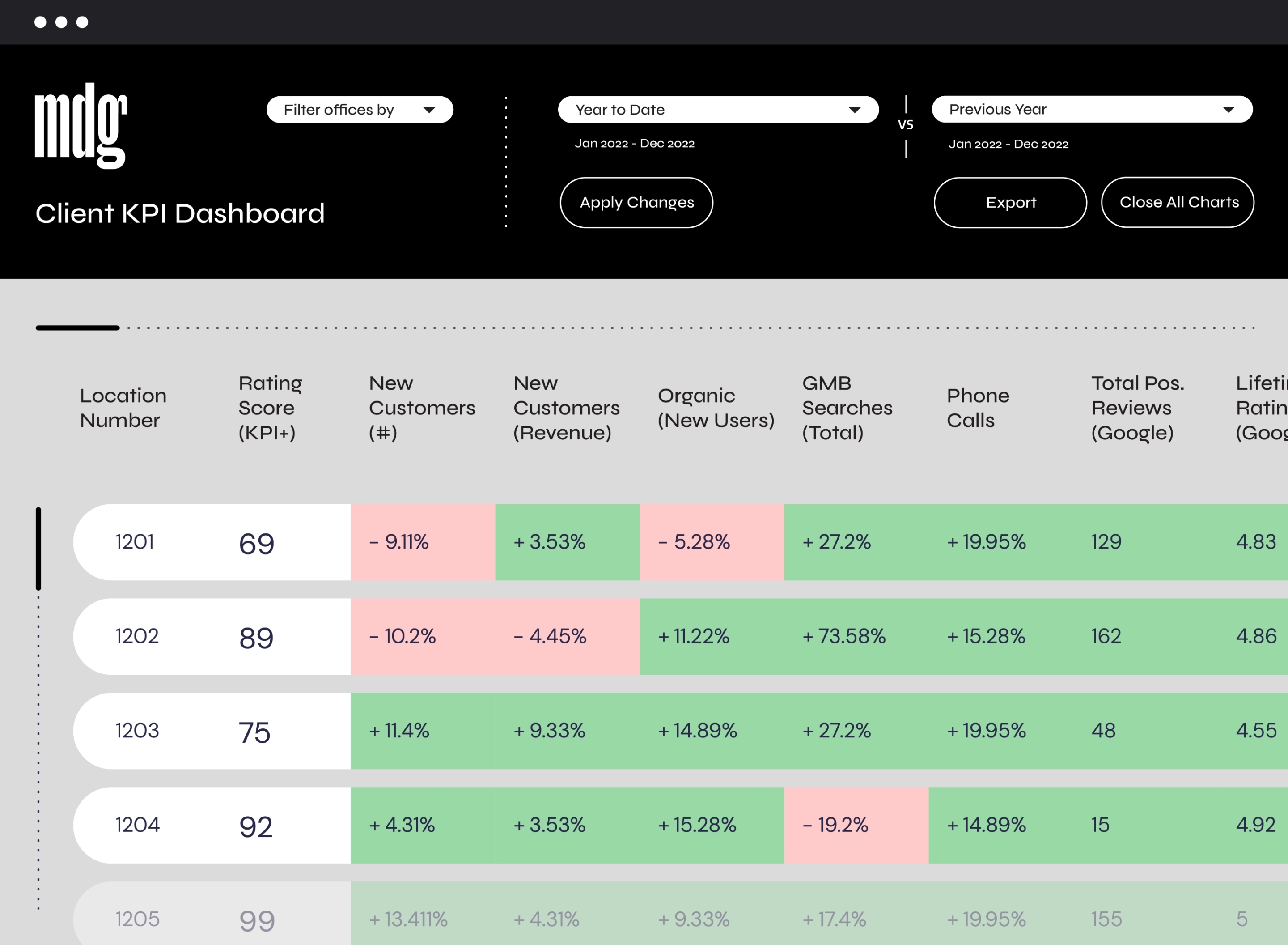Click rating score 92
This screenshot has width=1288, height=945.
click(255, 826)
